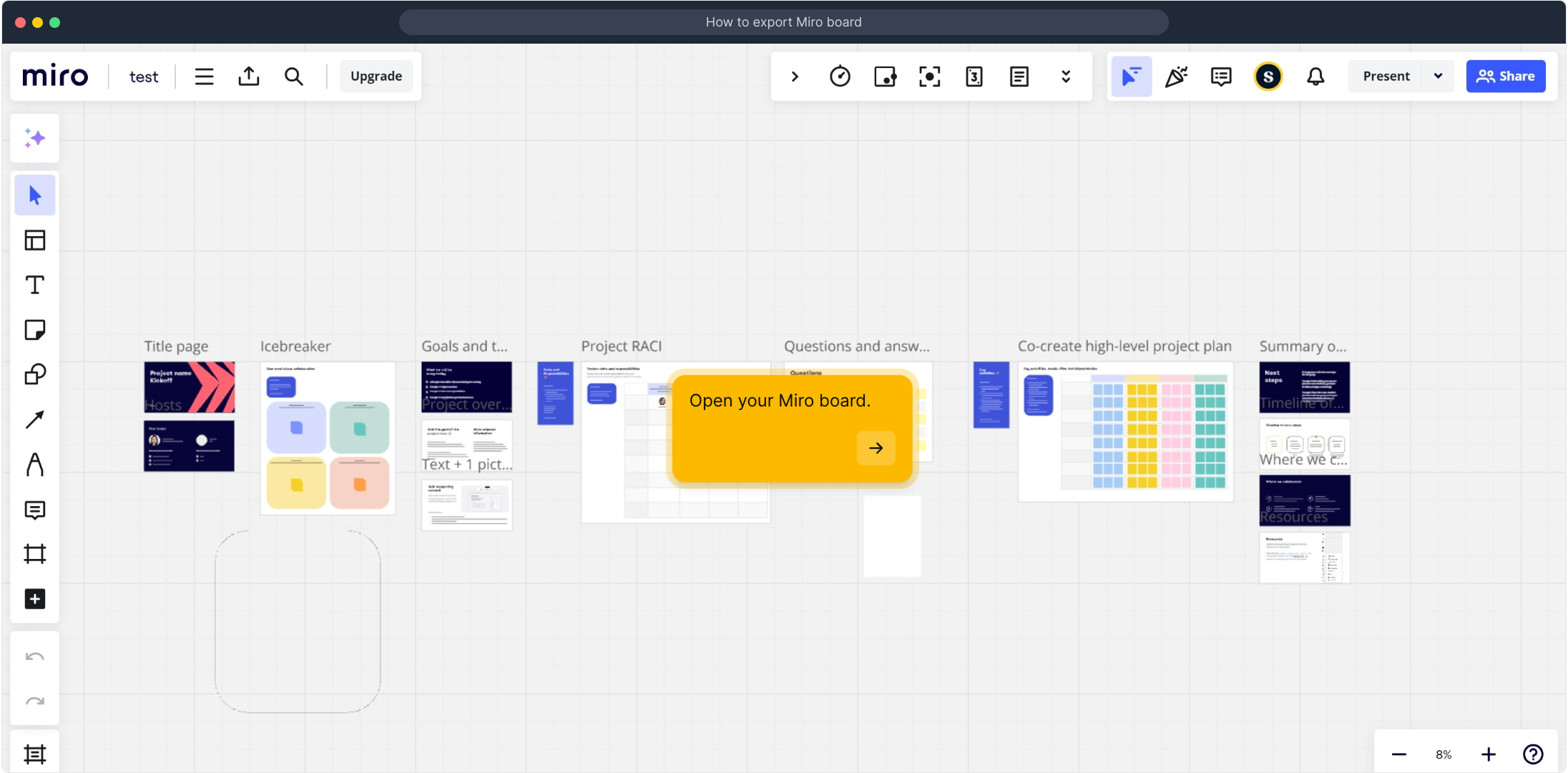Expand the Present dropdown arrow
Image resolution: width=1568 pixels, height=773 pixels.
coord(1438,77)
